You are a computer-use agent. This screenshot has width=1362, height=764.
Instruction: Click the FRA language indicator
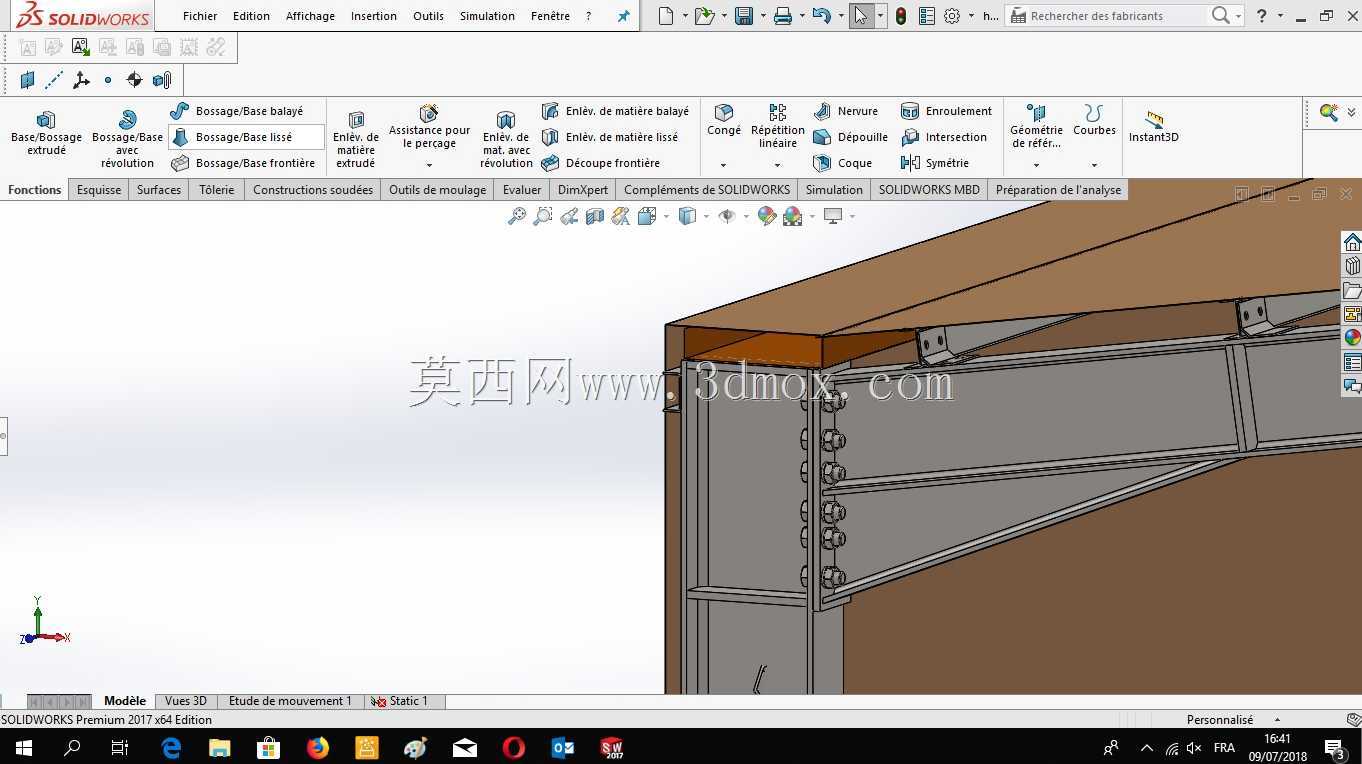1224,747
